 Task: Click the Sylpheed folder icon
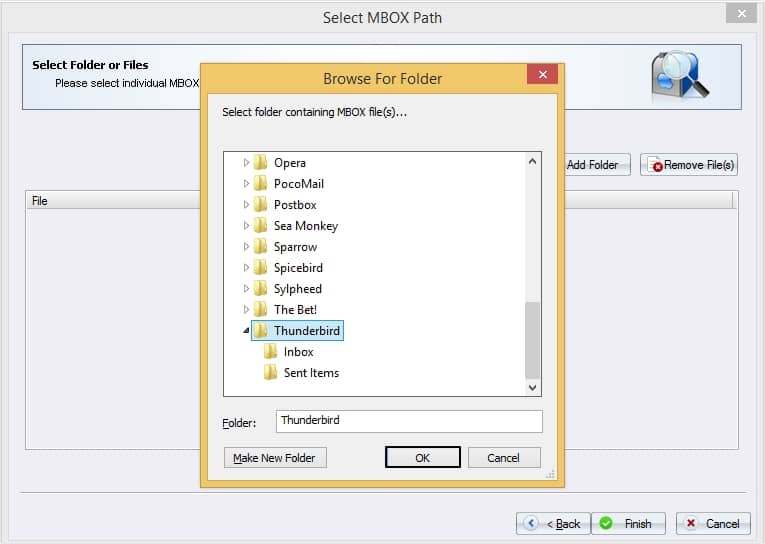pyautogui.click(x=261, y=288)
